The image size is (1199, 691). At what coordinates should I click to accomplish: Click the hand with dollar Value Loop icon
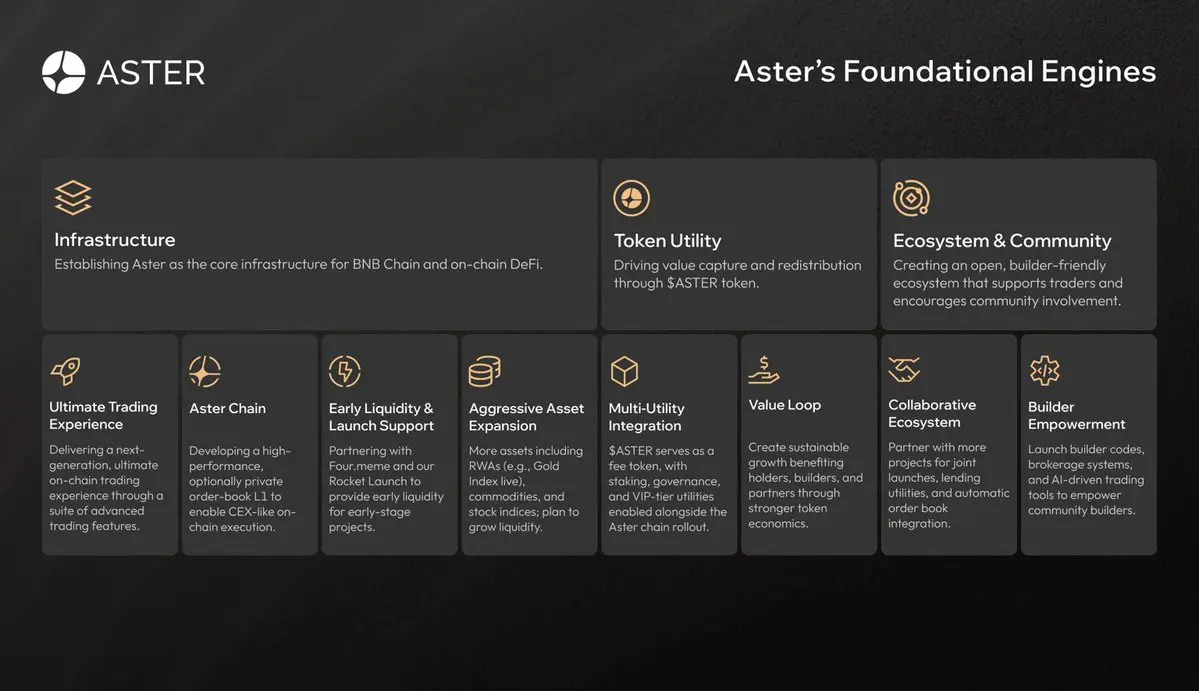pyautogui.click(x=764, y=370)
